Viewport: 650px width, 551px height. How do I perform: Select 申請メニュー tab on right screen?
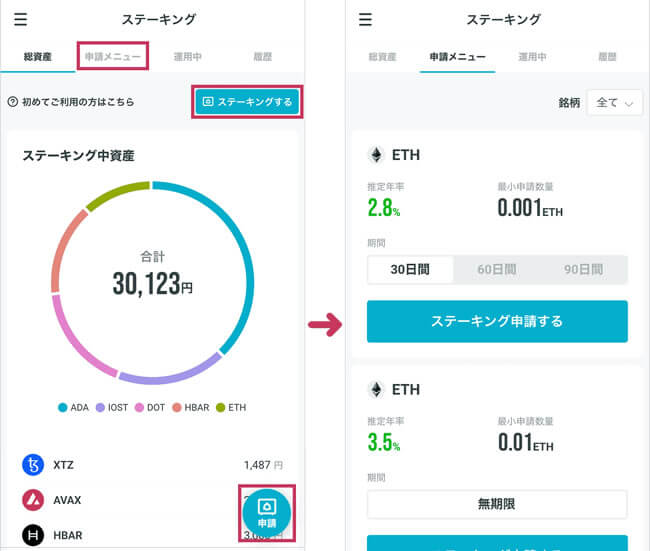pyautogui.click(x=458, y=57)
